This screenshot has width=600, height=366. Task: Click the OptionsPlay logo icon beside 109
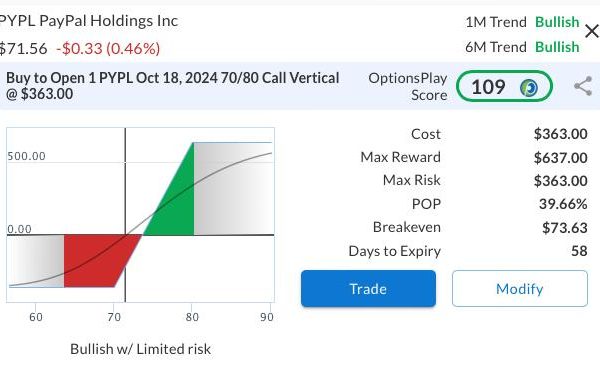(529, 88)
